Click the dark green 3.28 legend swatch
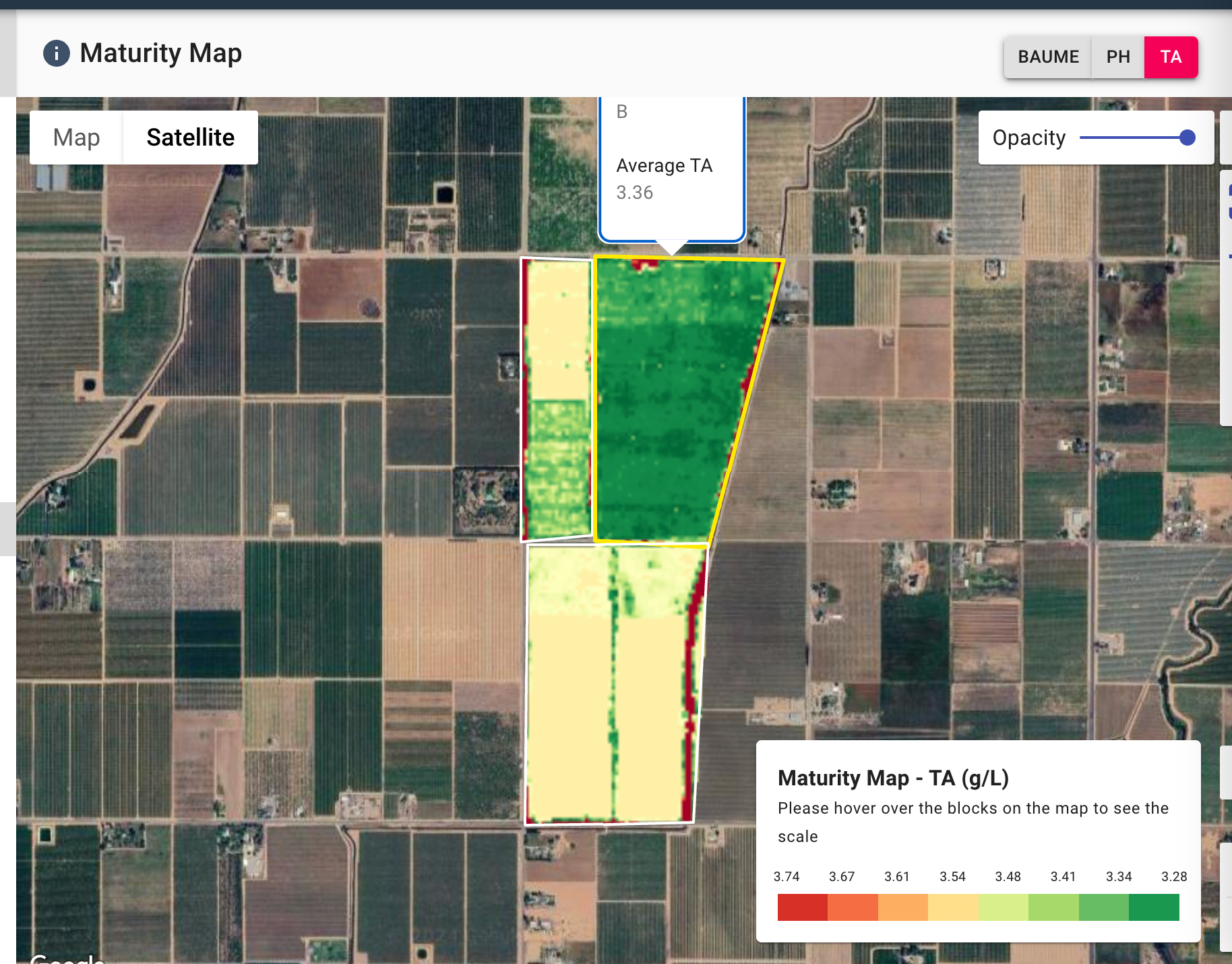This screenshot has width=1232, height=964. click(1154, 907)
